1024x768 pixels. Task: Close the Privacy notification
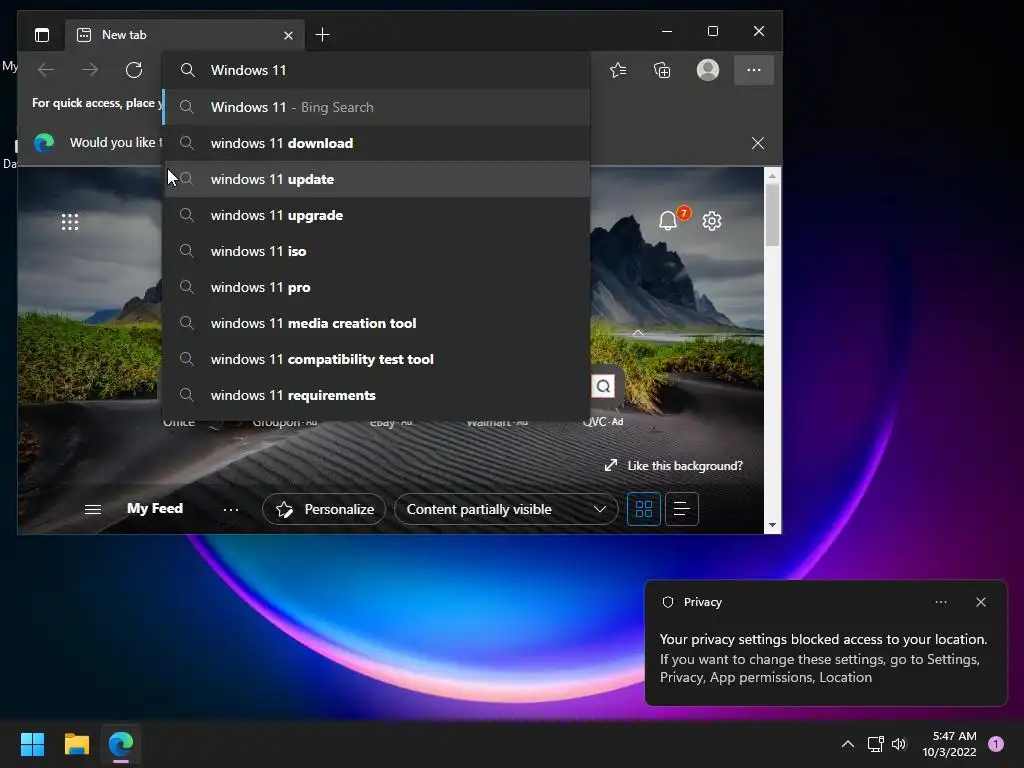(981, 602)
